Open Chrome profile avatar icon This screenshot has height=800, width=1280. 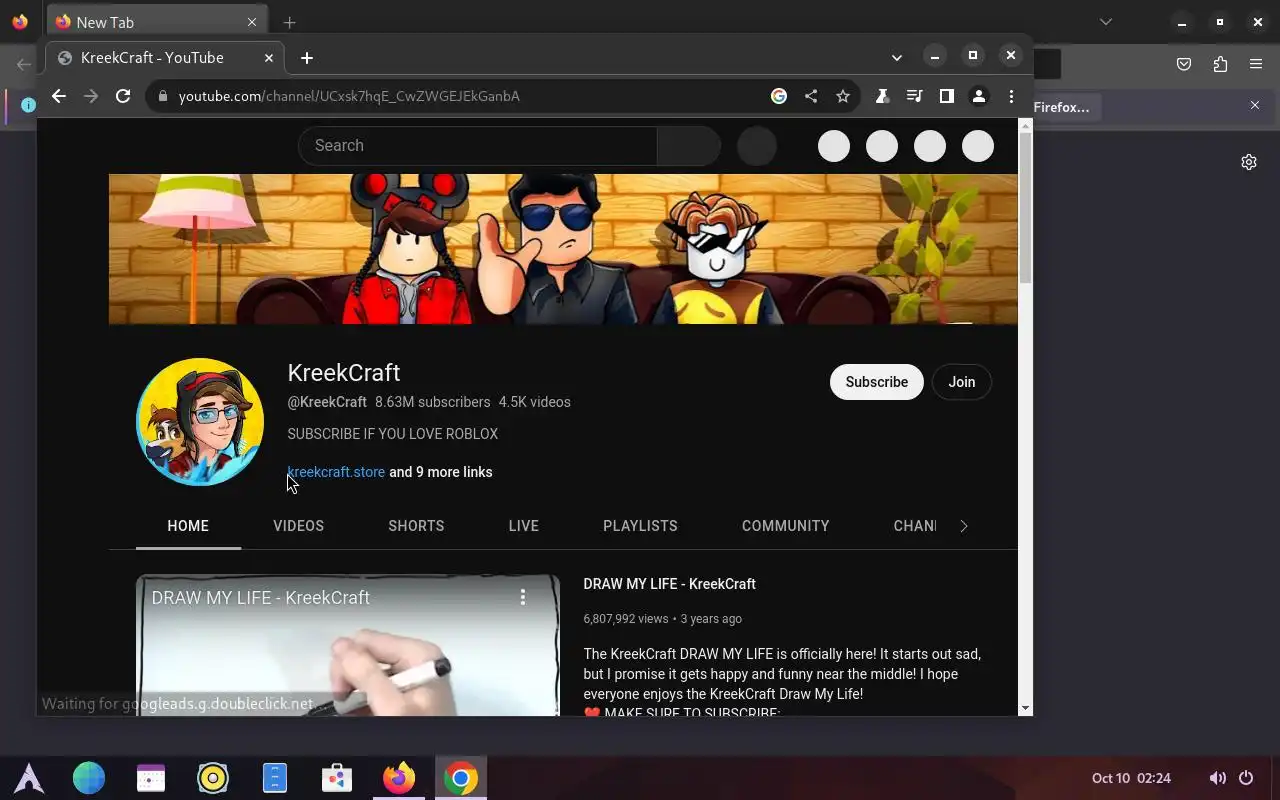pos(979,96)
